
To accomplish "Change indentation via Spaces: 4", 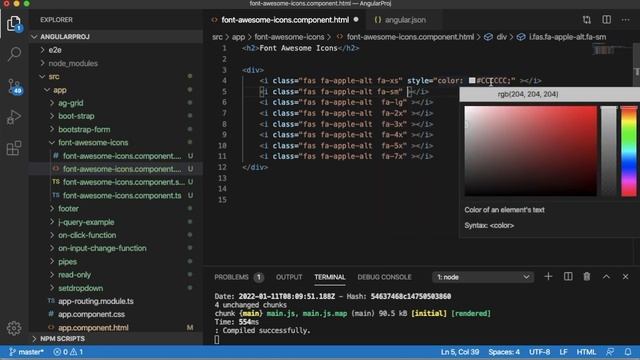I will pos(504,352).
